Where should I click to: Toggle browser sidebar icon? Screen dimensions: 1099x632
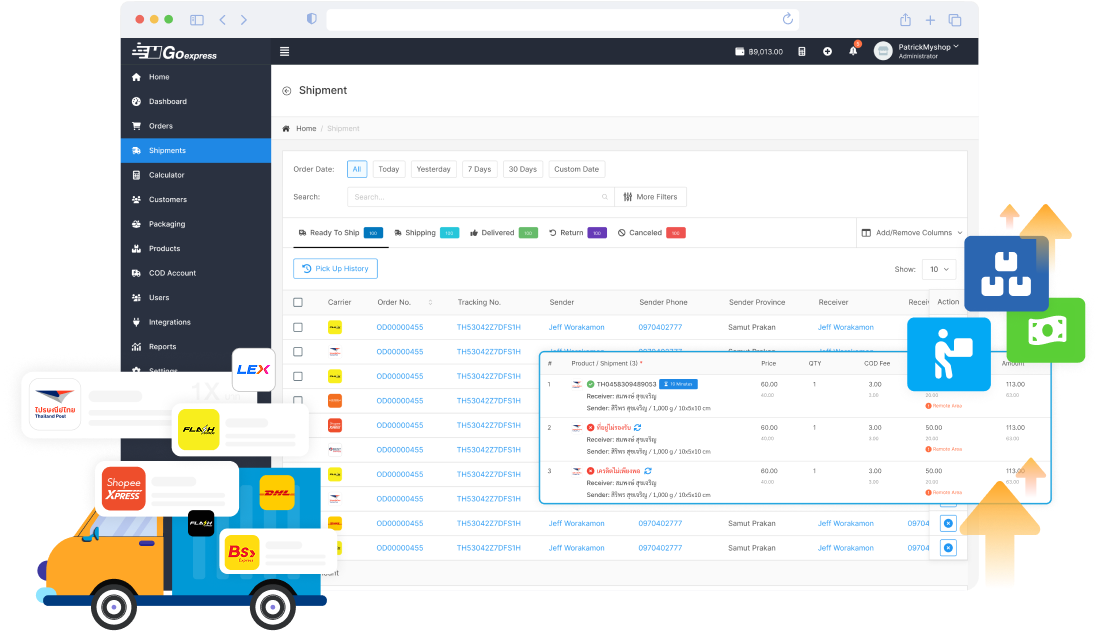coord(197,20)
